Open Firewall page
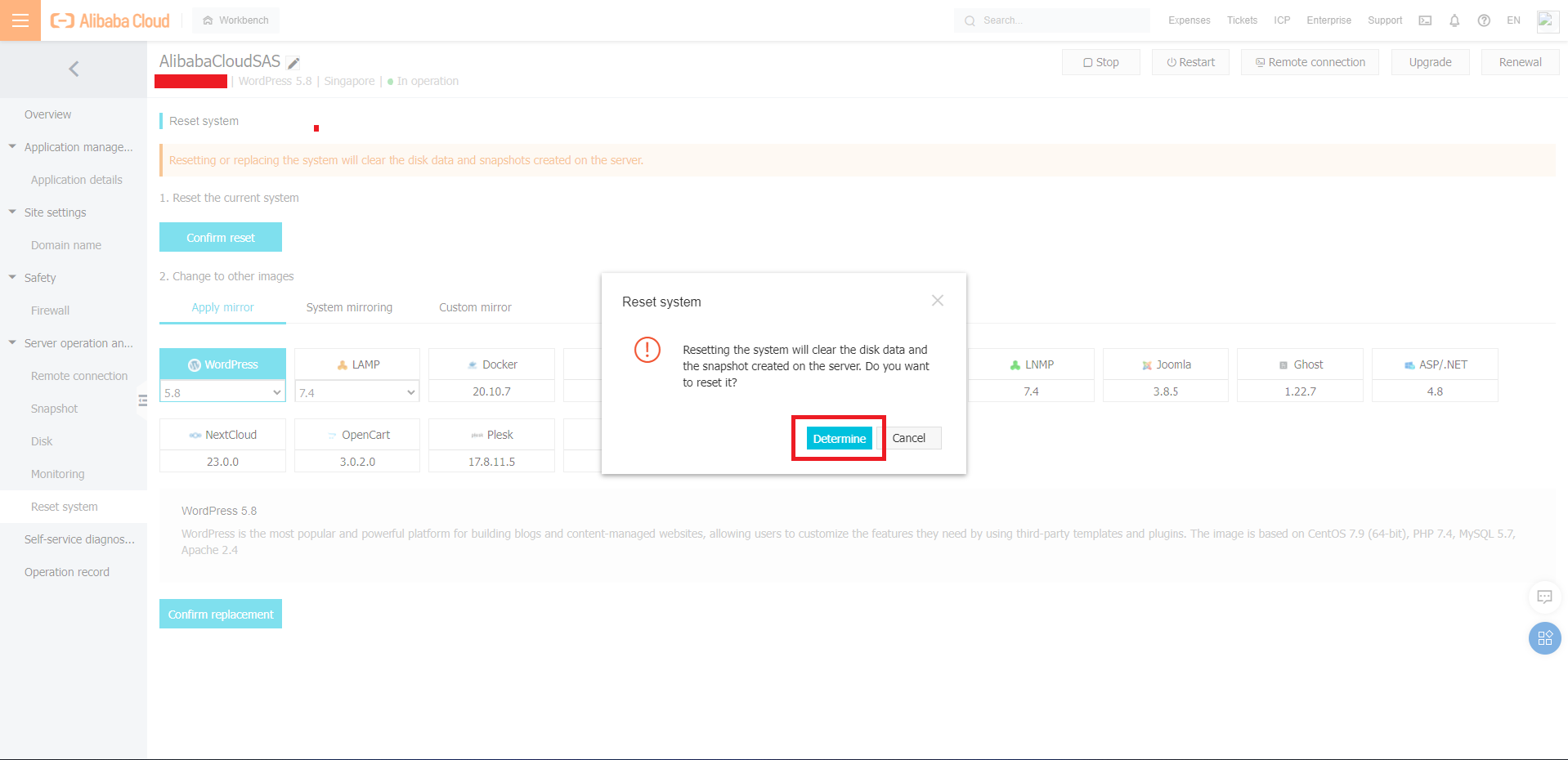Image resolution: width=1568 pixels, height=760 pixels. 50,311
